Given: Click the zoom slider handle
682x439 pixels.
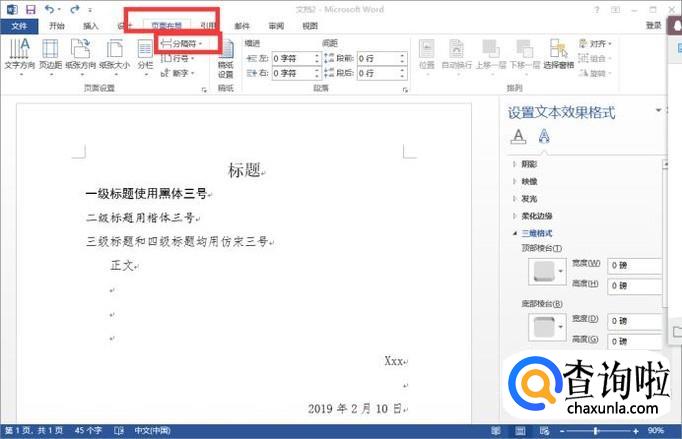Looking at the screenshot, I should click(595, 431).
